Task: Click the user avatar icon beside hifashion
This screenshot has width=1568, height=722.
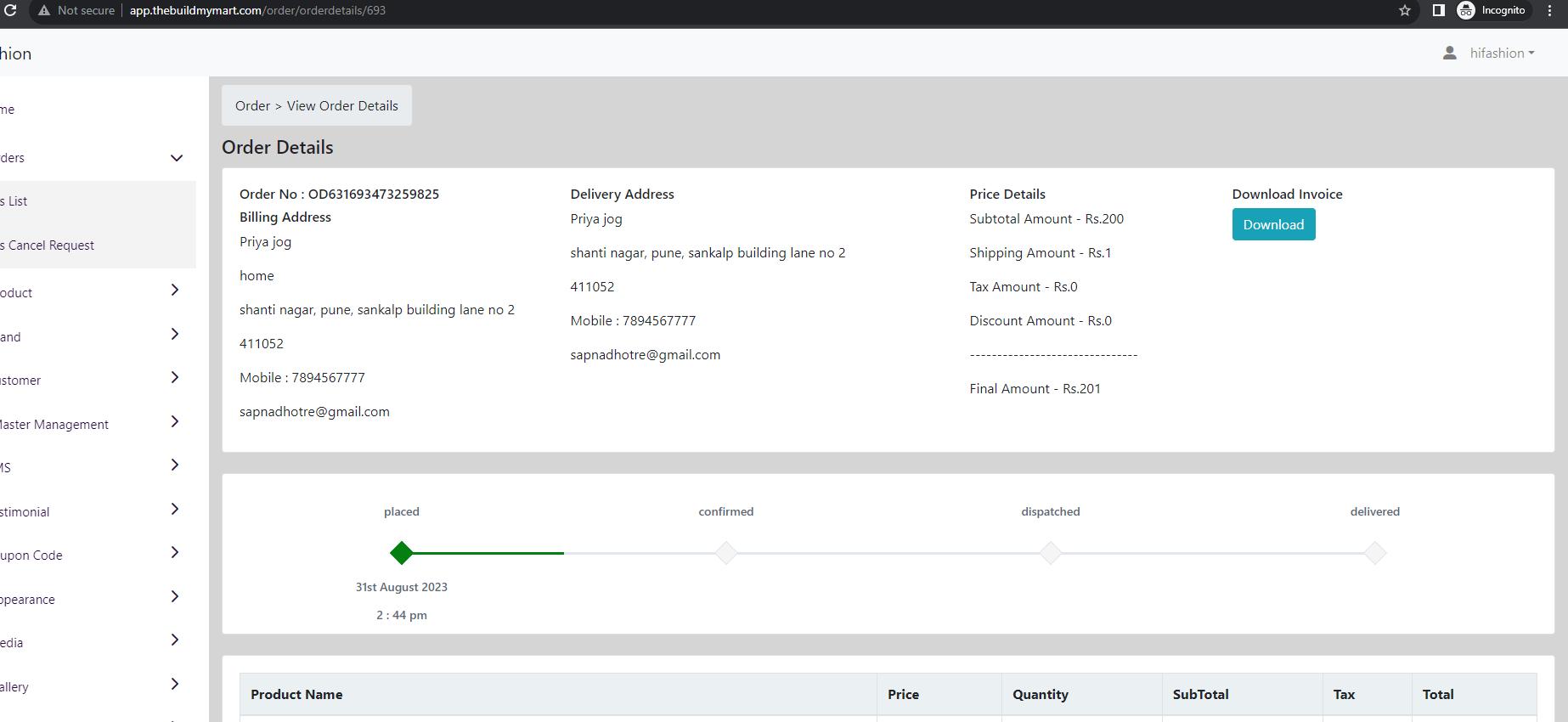Action: click(1450, 53)
